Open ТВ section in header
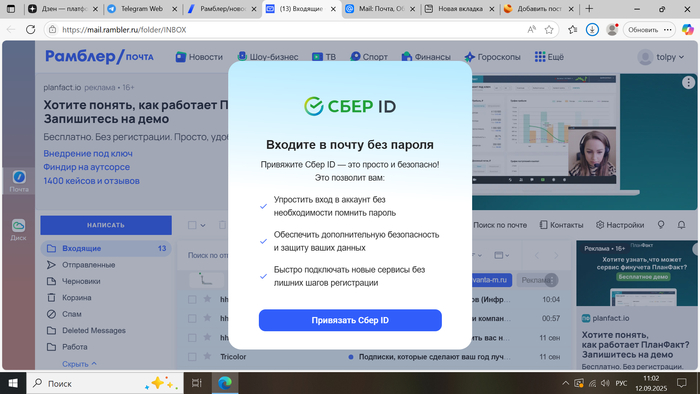 [x=324, y=57]
